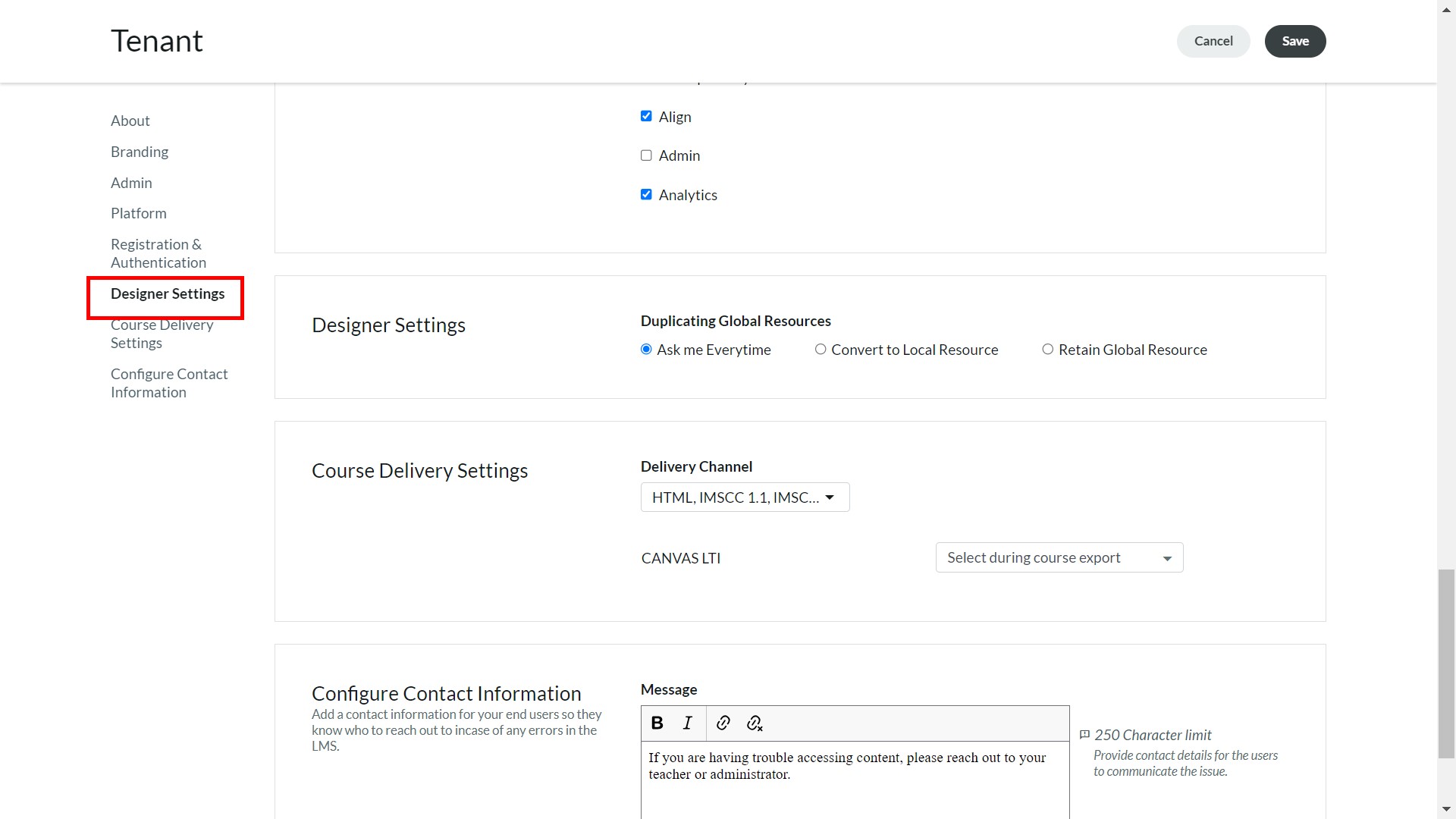The image size is (1456, 819).
Task: Toggle bold in the Message editor
Action: point(657,723)
